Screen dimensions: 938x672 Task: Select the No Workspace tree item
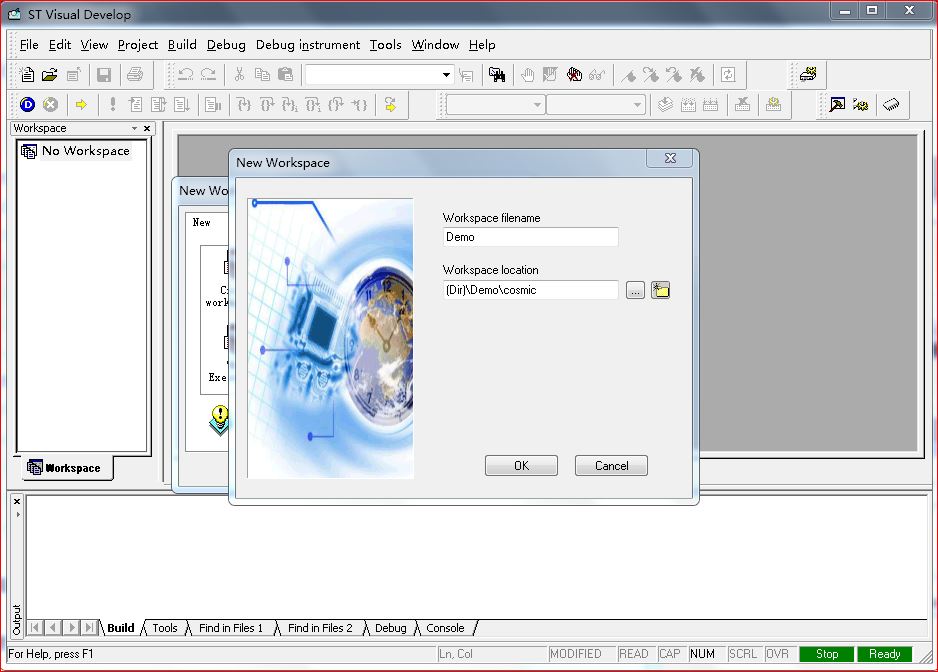click(x=85, y=151)
